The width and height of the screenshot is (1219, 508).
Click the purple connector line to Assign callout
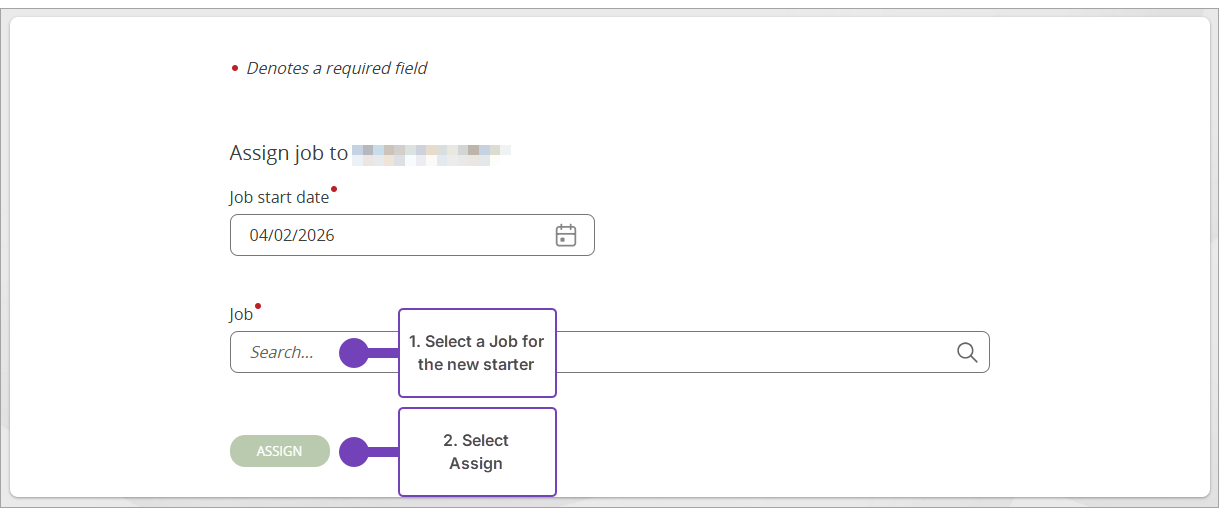384,452
